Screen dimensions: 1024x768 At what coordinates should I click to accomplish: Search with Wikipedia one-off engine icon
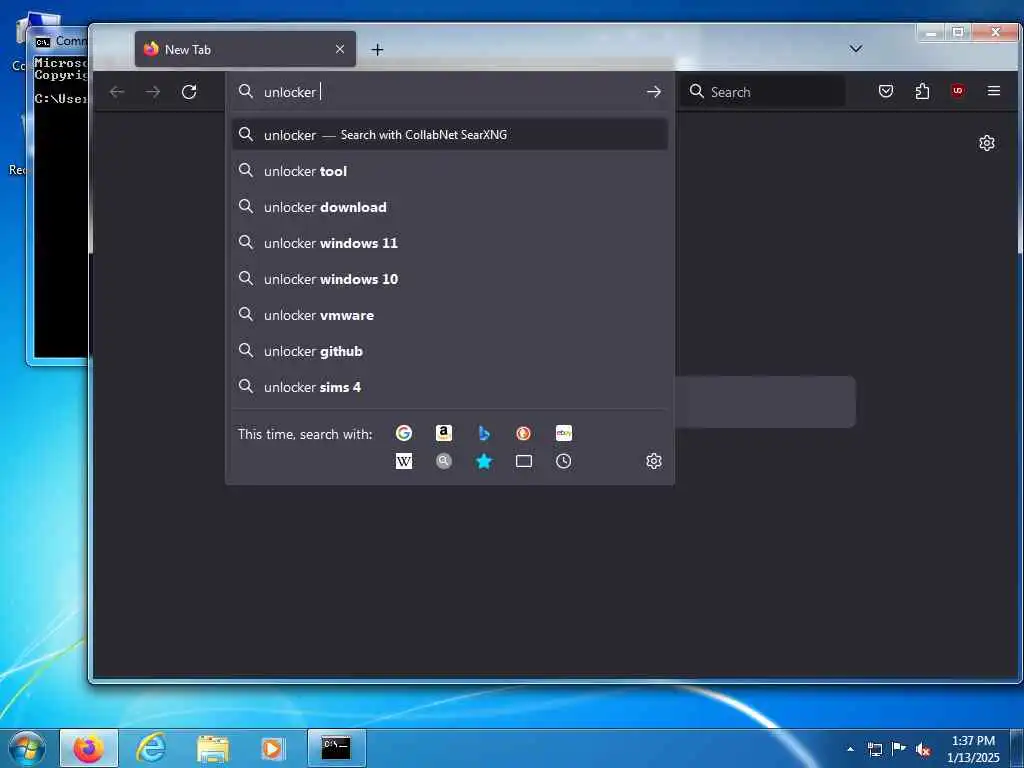[x=404, y=461]
